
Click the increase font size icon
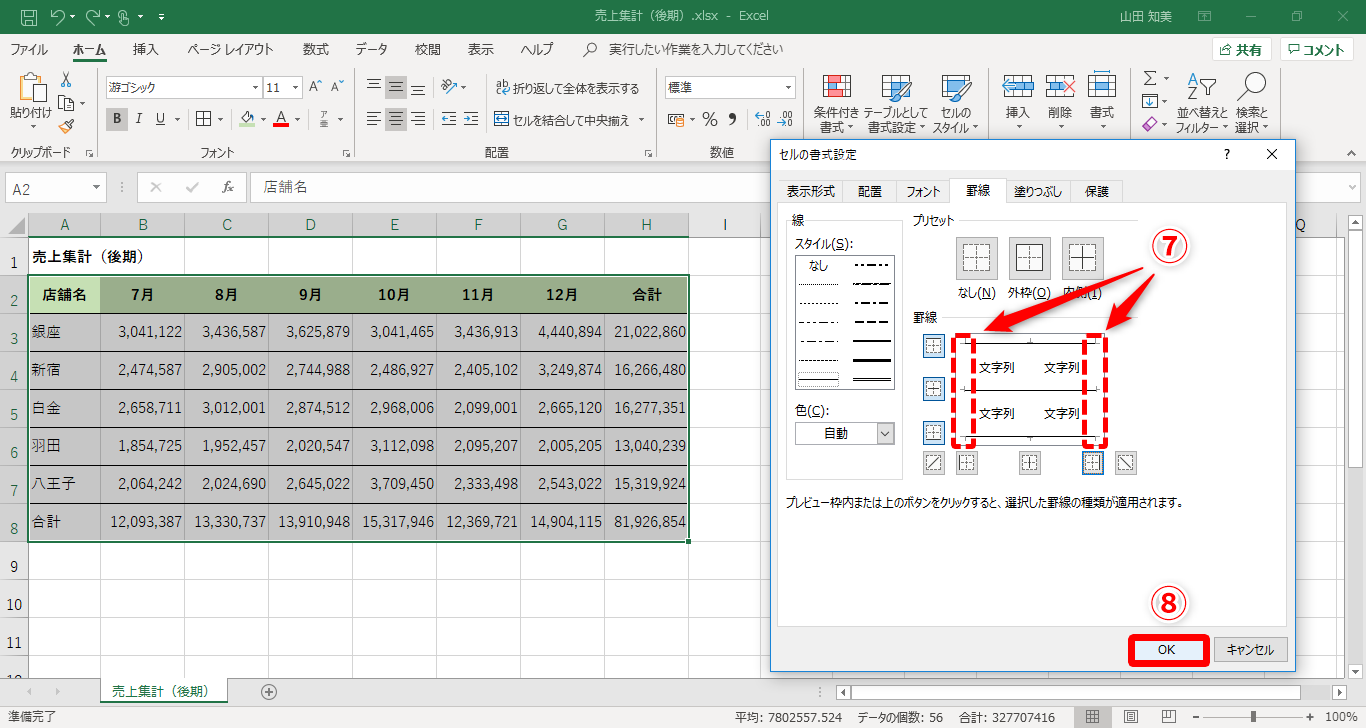(315, 87)
